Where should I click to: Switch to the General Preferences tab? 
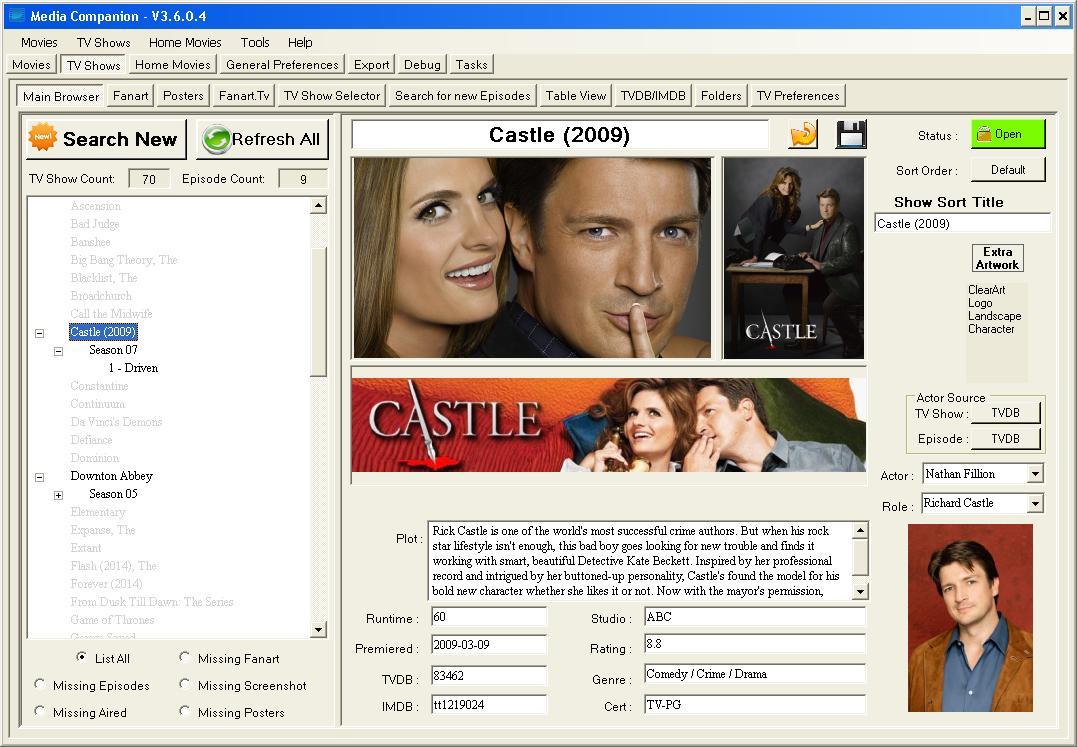[x=282, y=65]
